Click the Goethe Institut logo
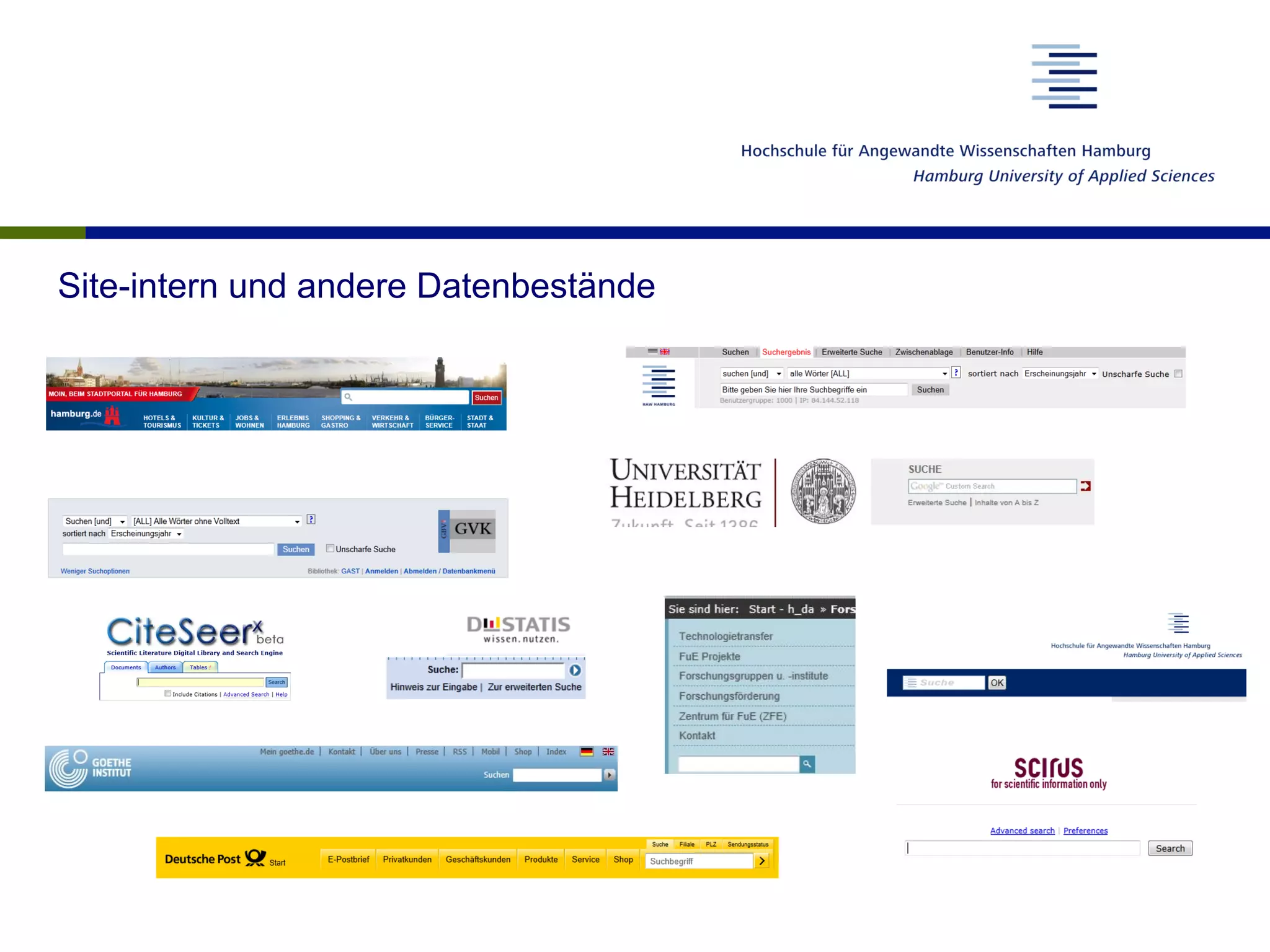 [x=91, y=768]
